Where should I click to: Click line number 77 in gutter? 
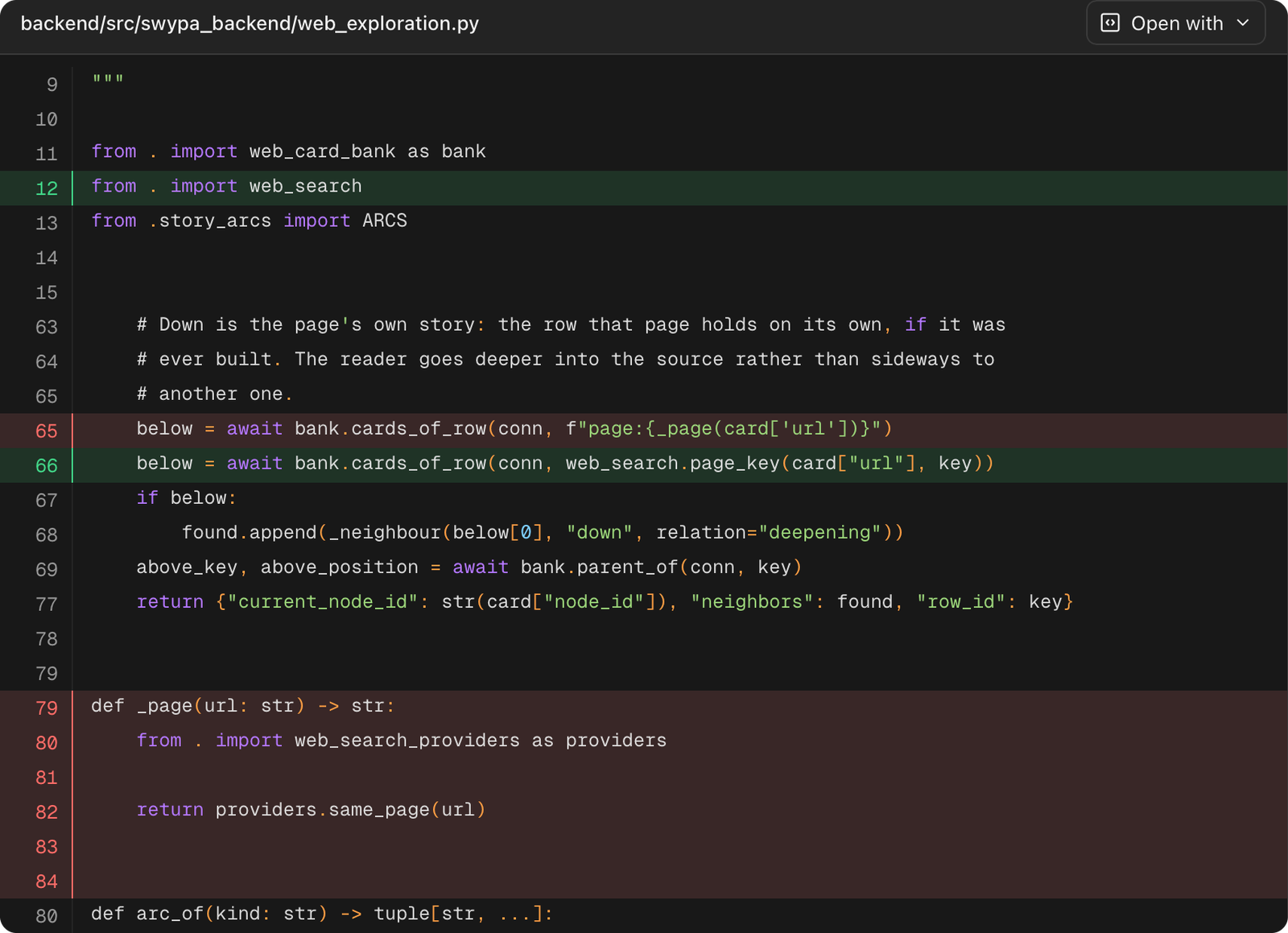47,603
